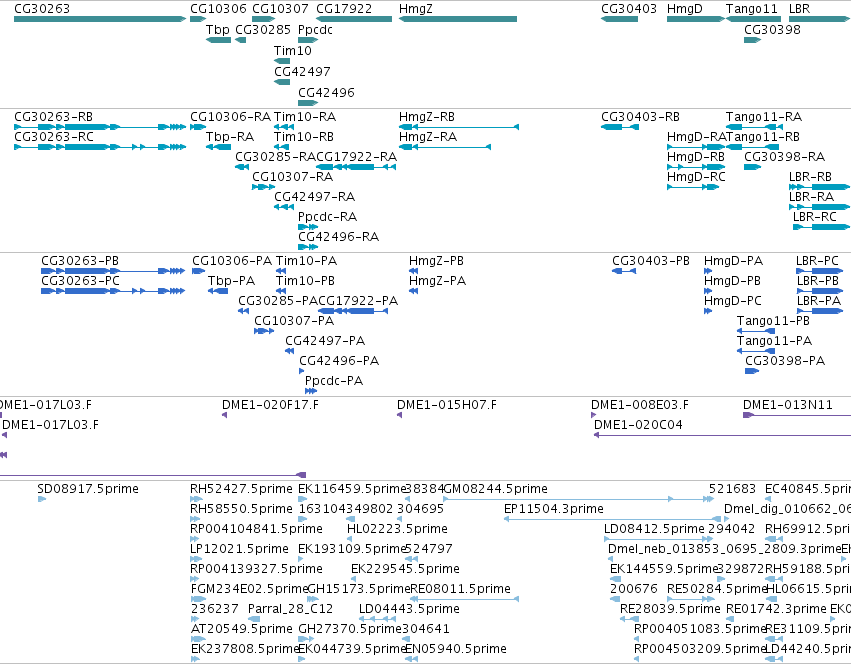Select the EP11504.3prime EST label
This screenshot has height=664, width=851.
point(554,509)
